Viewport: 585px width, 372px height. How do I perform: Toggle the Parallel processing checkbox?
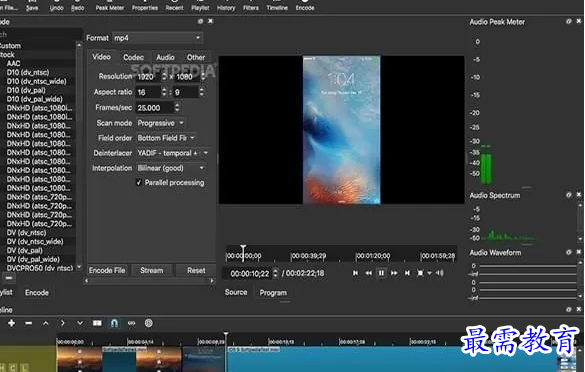[x=139, y=182]
